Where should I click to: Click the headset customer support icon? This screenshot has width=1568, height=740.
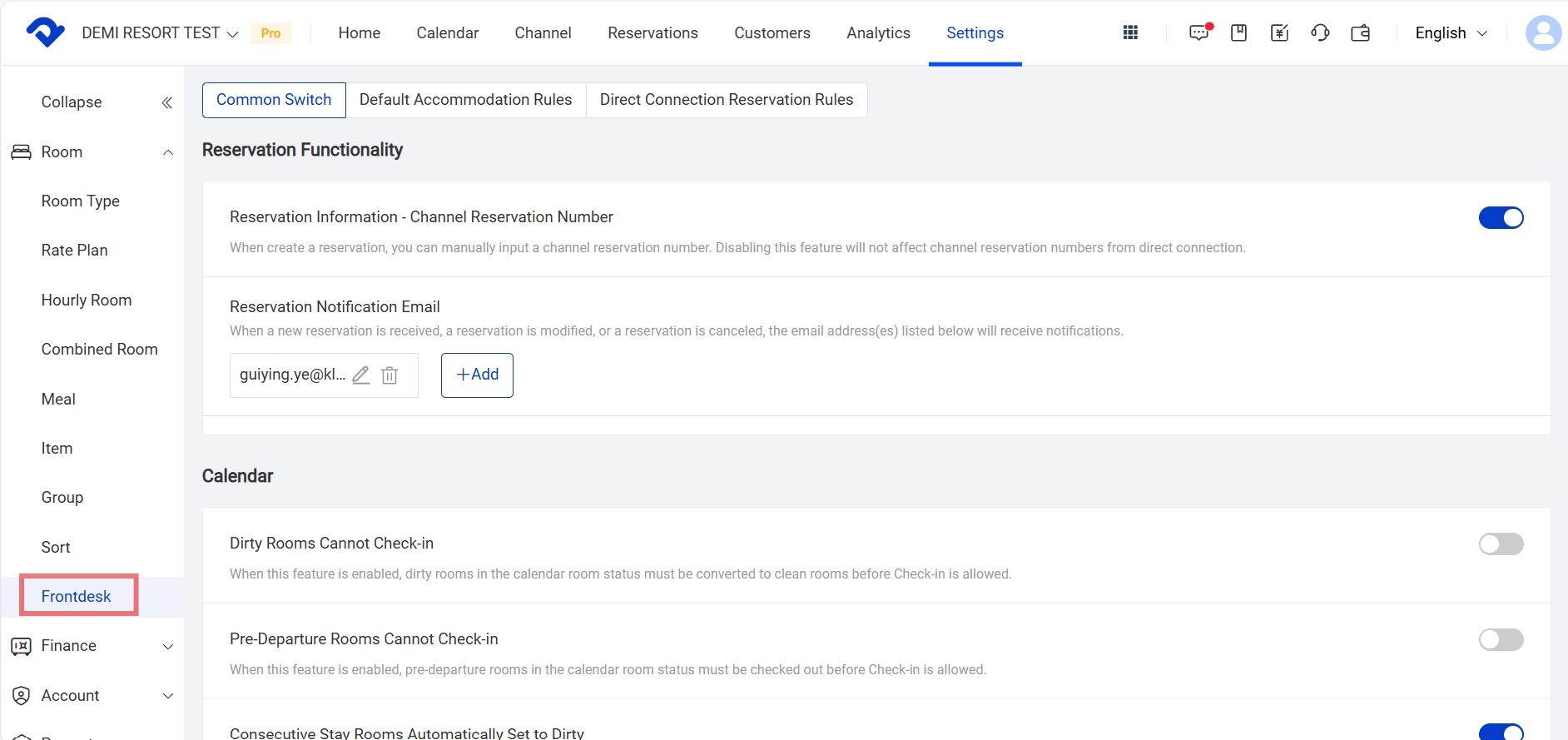[1320, 32]
